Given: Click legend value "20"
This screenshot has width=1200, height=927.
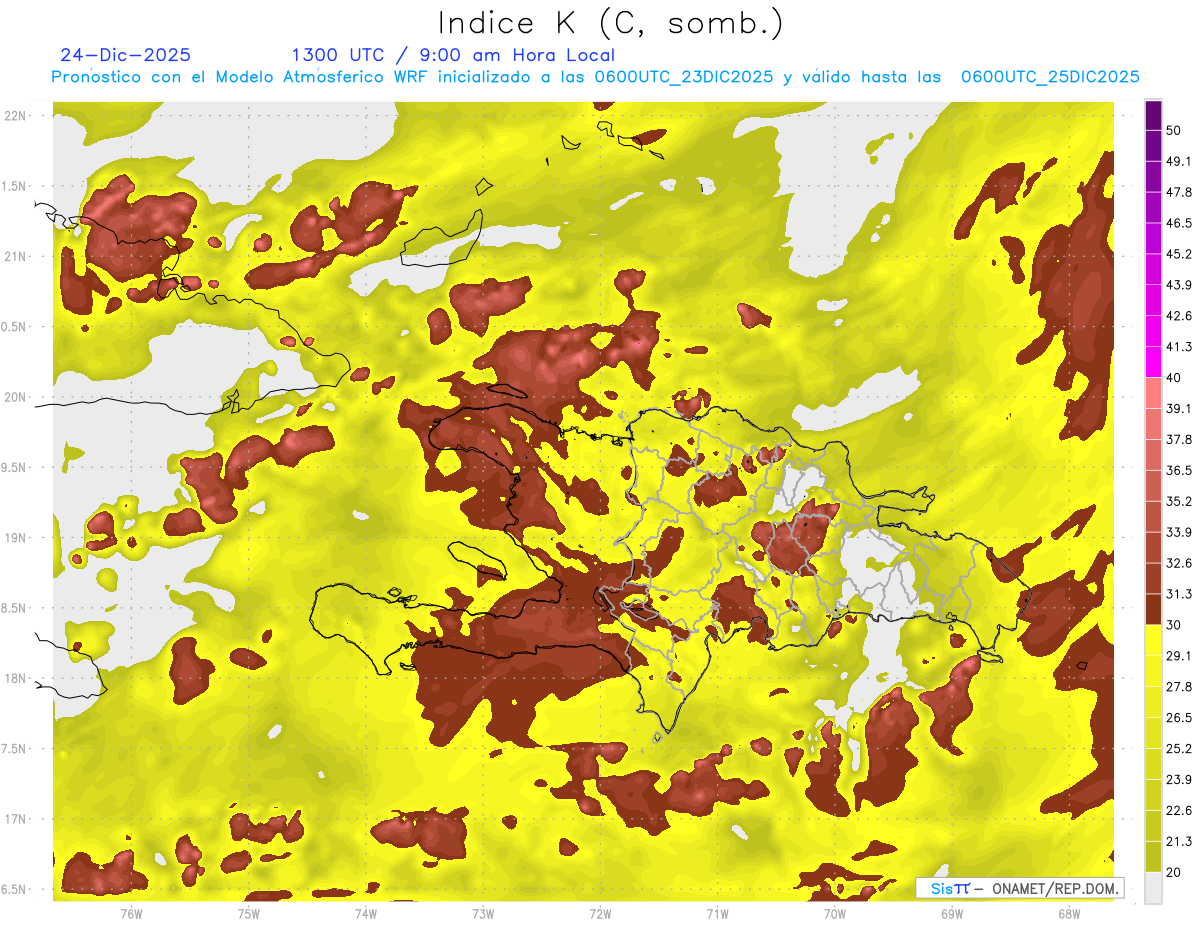Looking at the screenshot, I should tap(1175, 872).
